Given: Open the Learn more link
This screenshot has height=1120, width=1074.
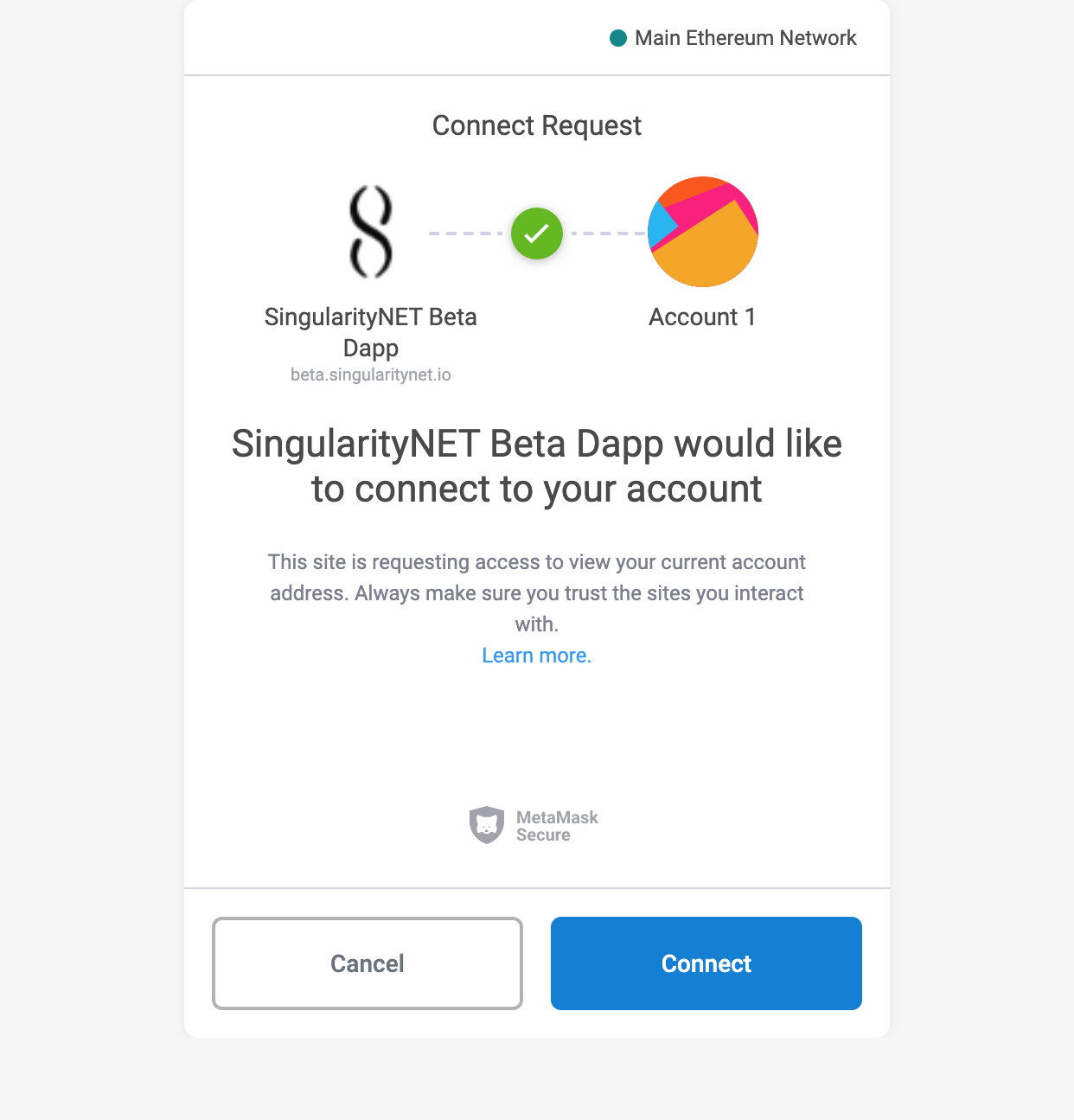Looking at the screenshot, I should [x=537, y=656].
